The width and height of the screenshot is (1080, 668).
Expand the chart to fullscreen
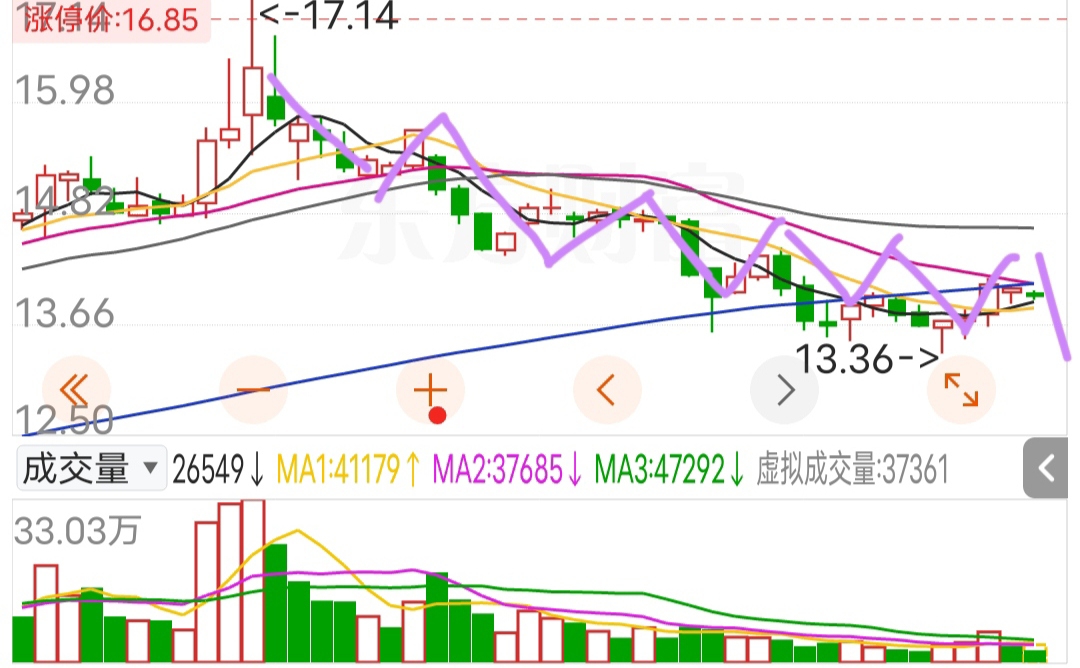coord(961,390)
